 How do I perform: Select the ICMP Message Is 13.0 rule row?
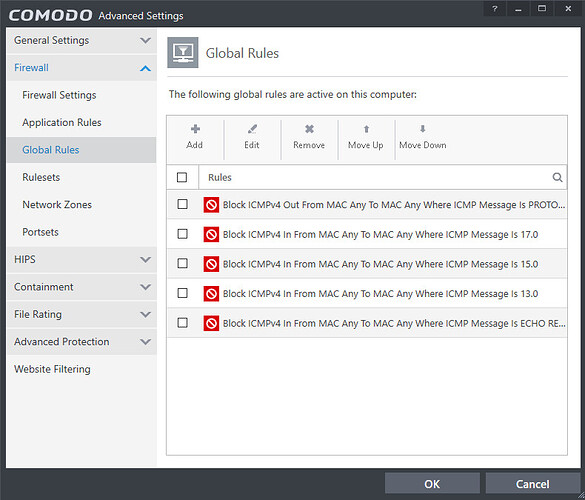(367, 293)
